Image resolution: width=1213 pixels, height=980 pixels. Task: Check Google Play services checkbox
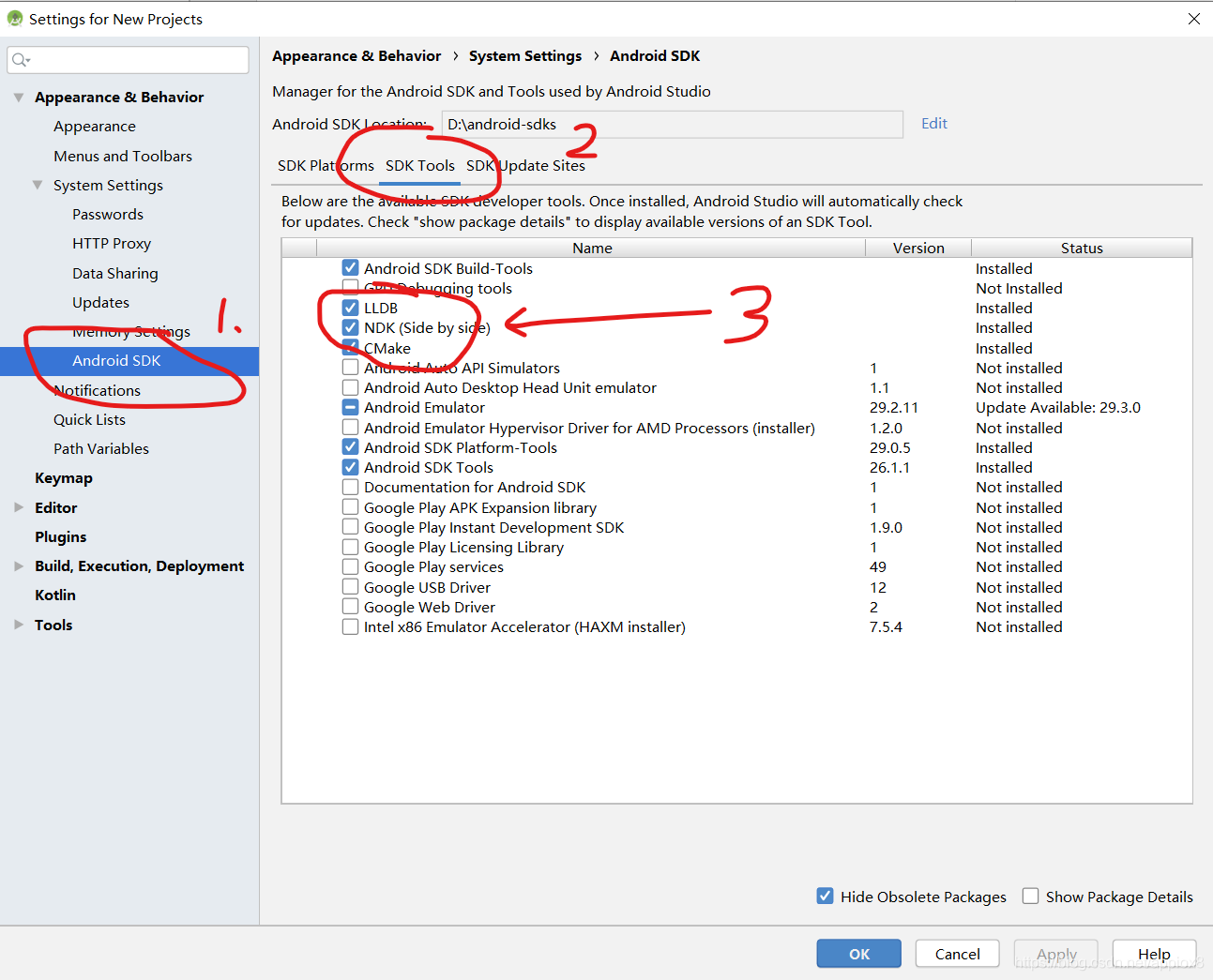(x=350, y=566)
